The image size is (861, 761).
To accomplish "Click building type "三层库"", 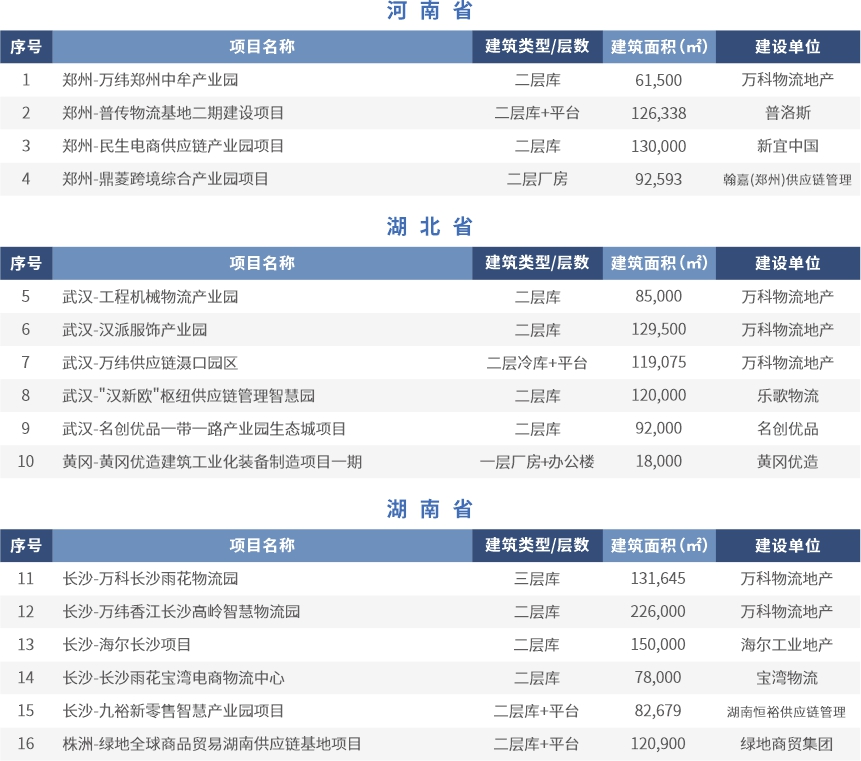I will [537, 579].
